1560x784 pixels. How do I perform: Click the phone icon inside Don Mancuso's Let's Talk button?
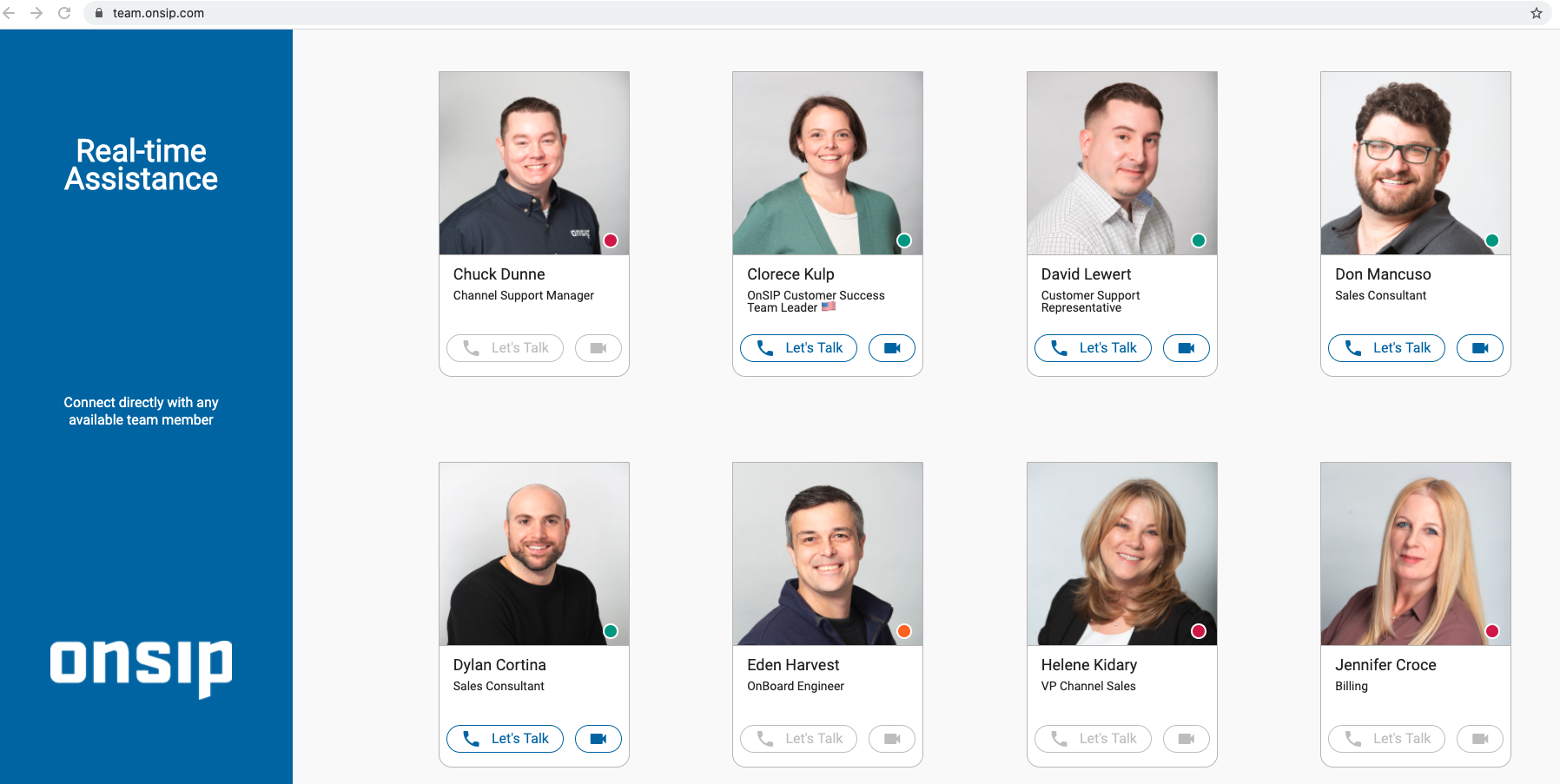(1352, 348)
